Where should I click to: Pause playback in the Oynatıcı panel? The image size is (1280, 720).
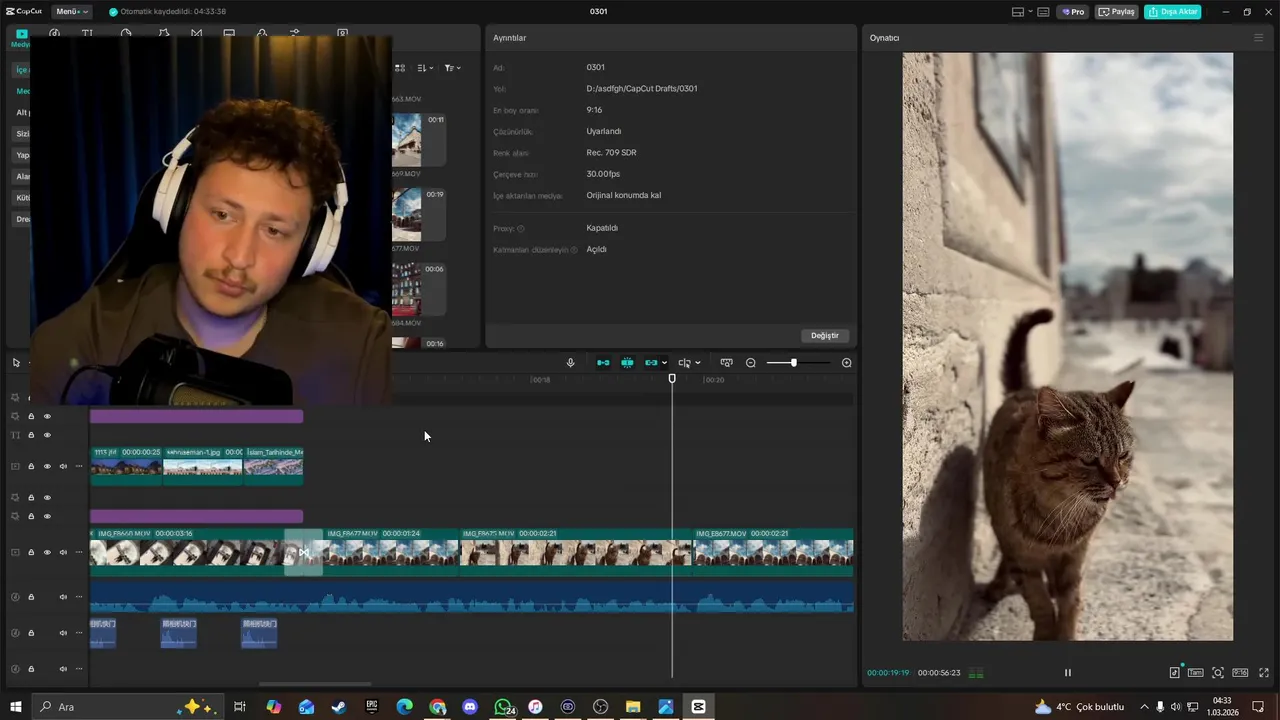[x=1067, y=673]
